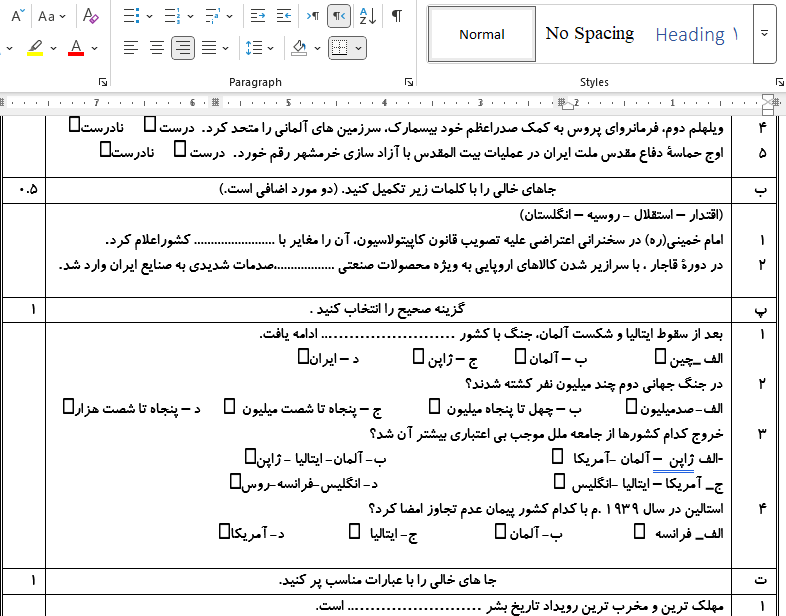Check option د آمریکا box in Stalin question
The height and width of the screenshot is (616, 786).
(x=224, y=531)
